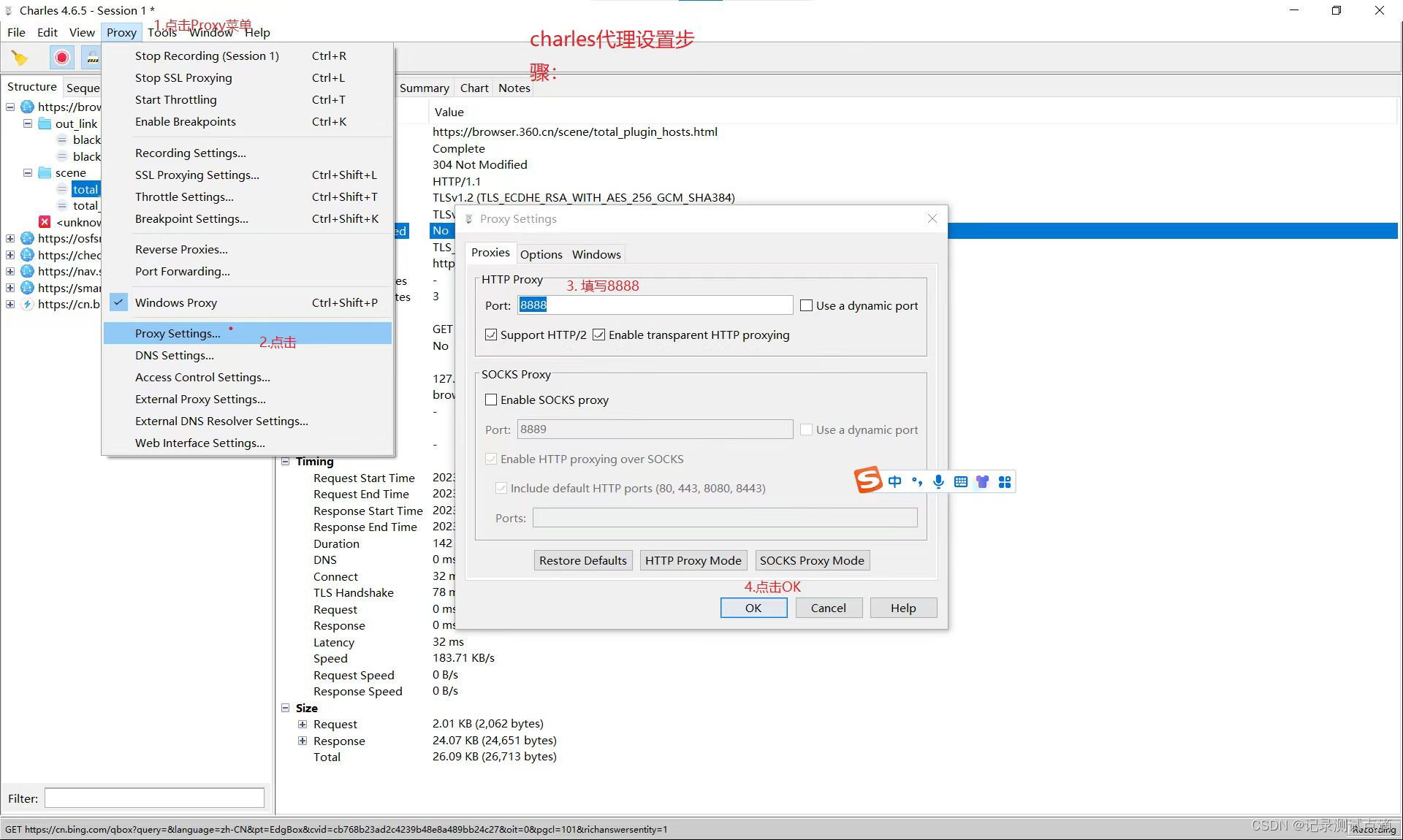This screenshot has height=840, width=1403.
Task: Open the Sogou toolbox grid icon
Action: (1005, 481)
